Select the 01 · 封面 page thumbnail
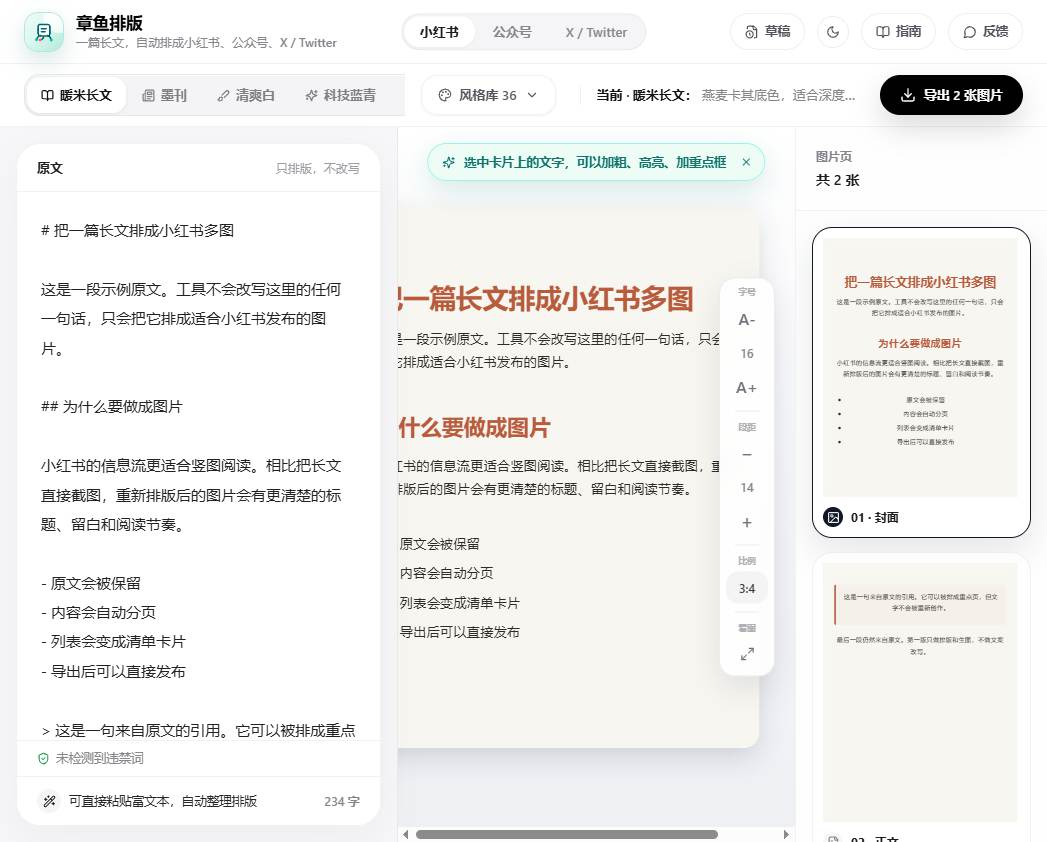This screenshot has width=1047, height=842. tap(921, 382)
